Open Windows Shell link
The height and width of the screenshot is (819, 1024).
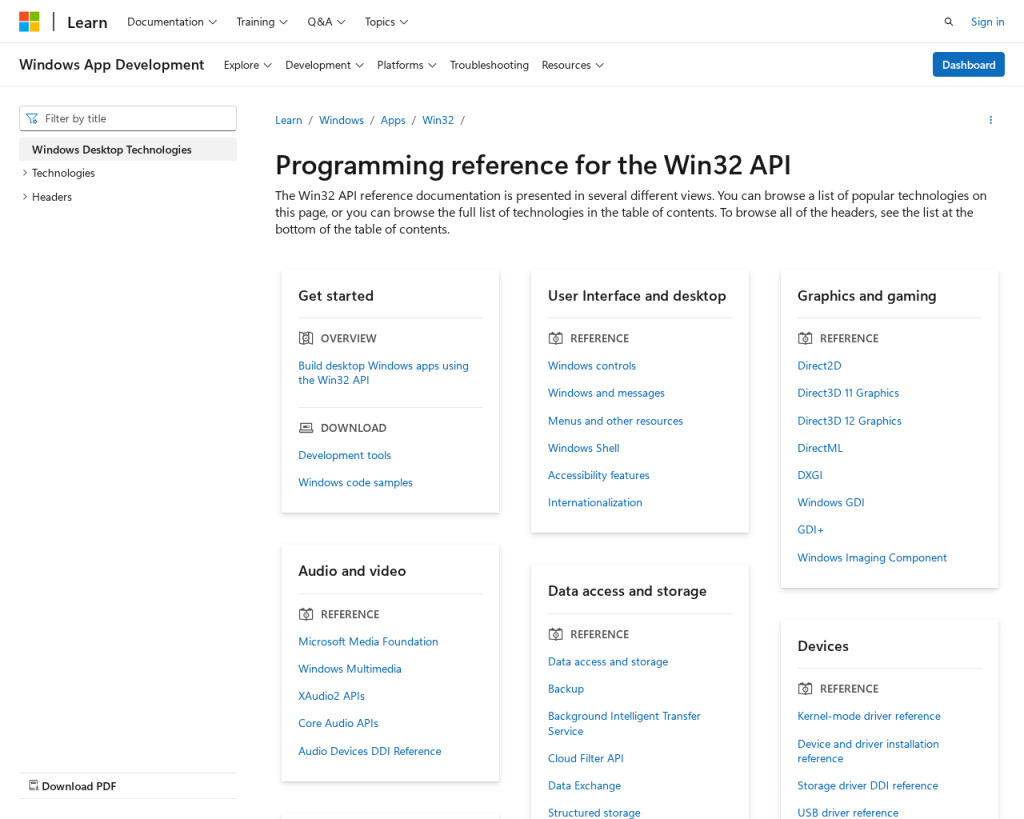coord(584,448)
